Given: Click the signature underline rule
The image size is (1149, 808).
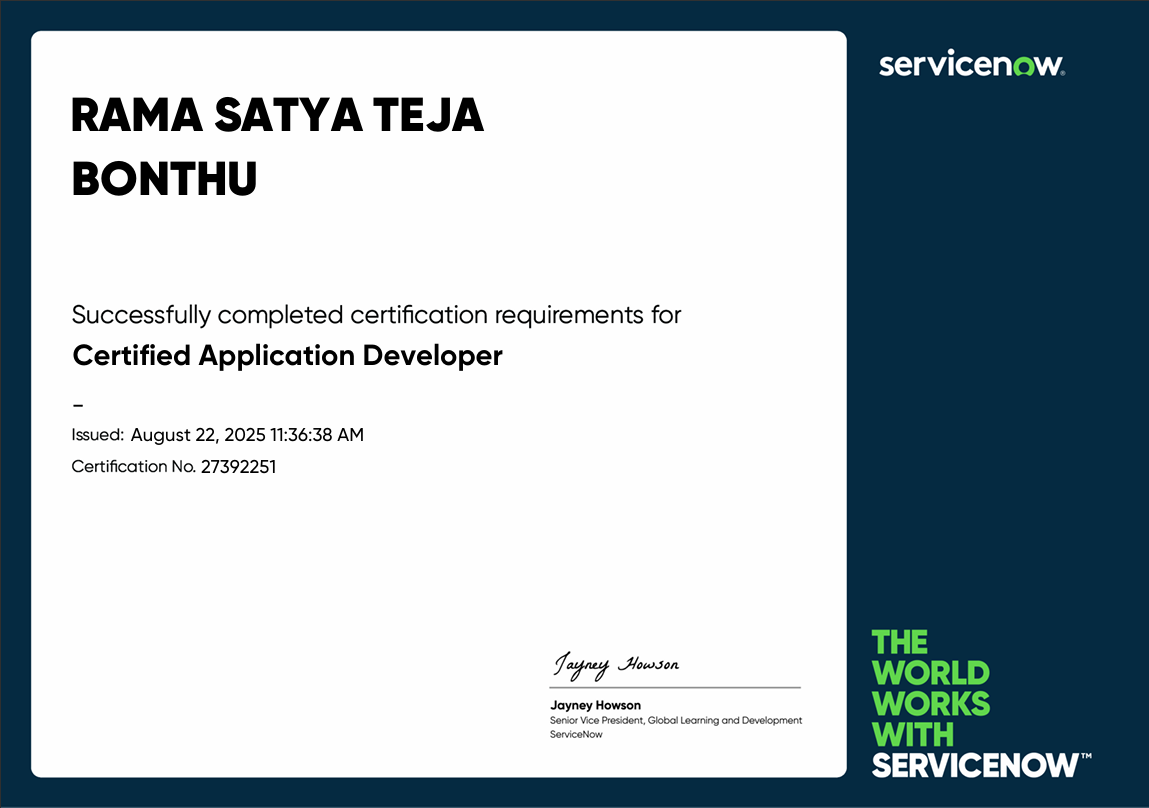Looking at the screenshot, I should point(675,686).
